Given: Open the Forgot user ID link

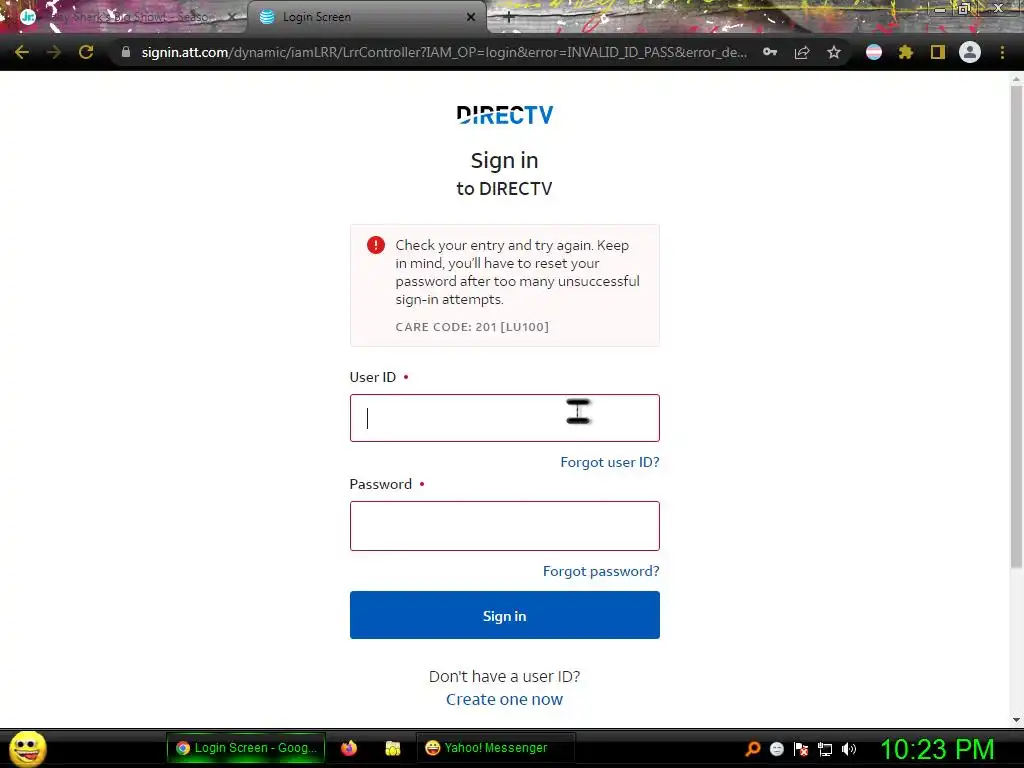Looking at the screenshot, I should pos(610,462).
